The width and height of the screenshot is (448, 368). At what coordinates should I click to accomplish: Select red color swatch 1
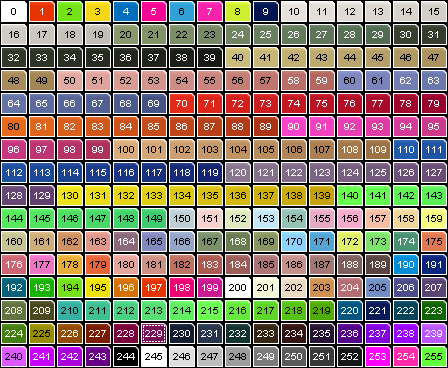(42, 12)
